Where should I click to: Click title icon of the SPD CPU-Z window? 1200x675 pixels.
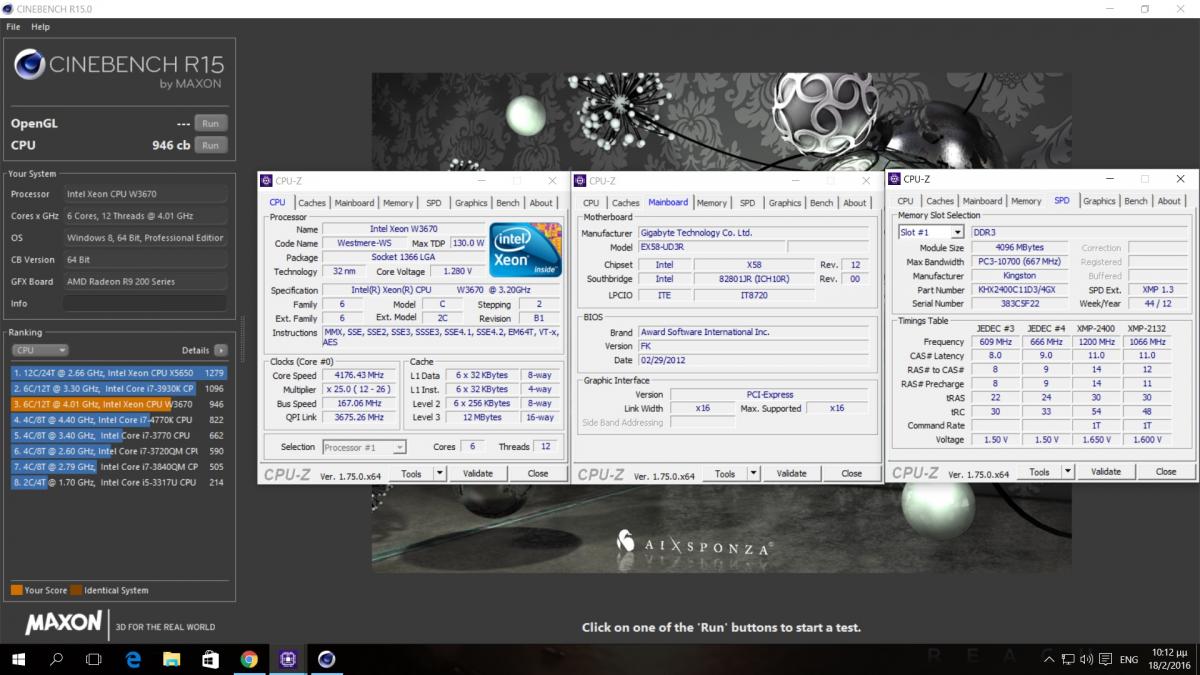(x=894, y=179)
